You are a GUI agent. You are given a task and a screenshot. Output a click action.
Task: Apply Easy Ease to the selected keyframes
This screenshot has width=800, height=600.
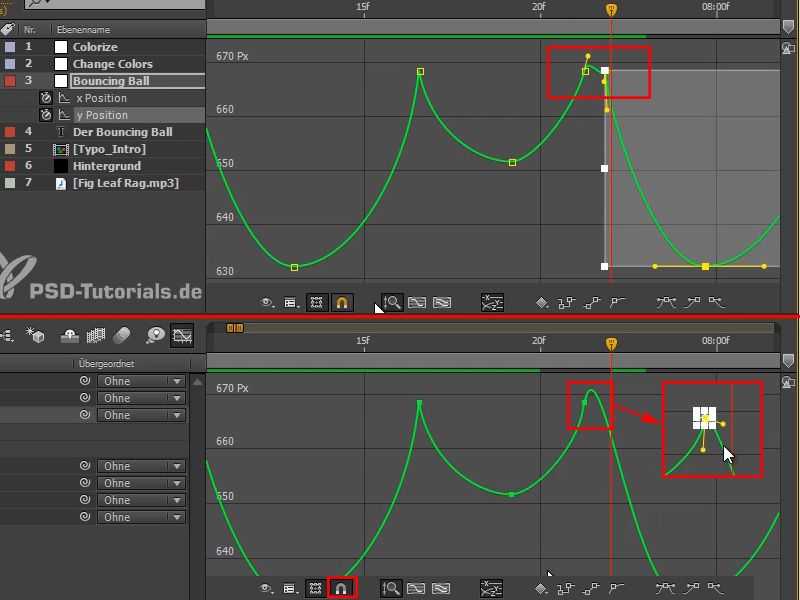(x=666, y=303)
